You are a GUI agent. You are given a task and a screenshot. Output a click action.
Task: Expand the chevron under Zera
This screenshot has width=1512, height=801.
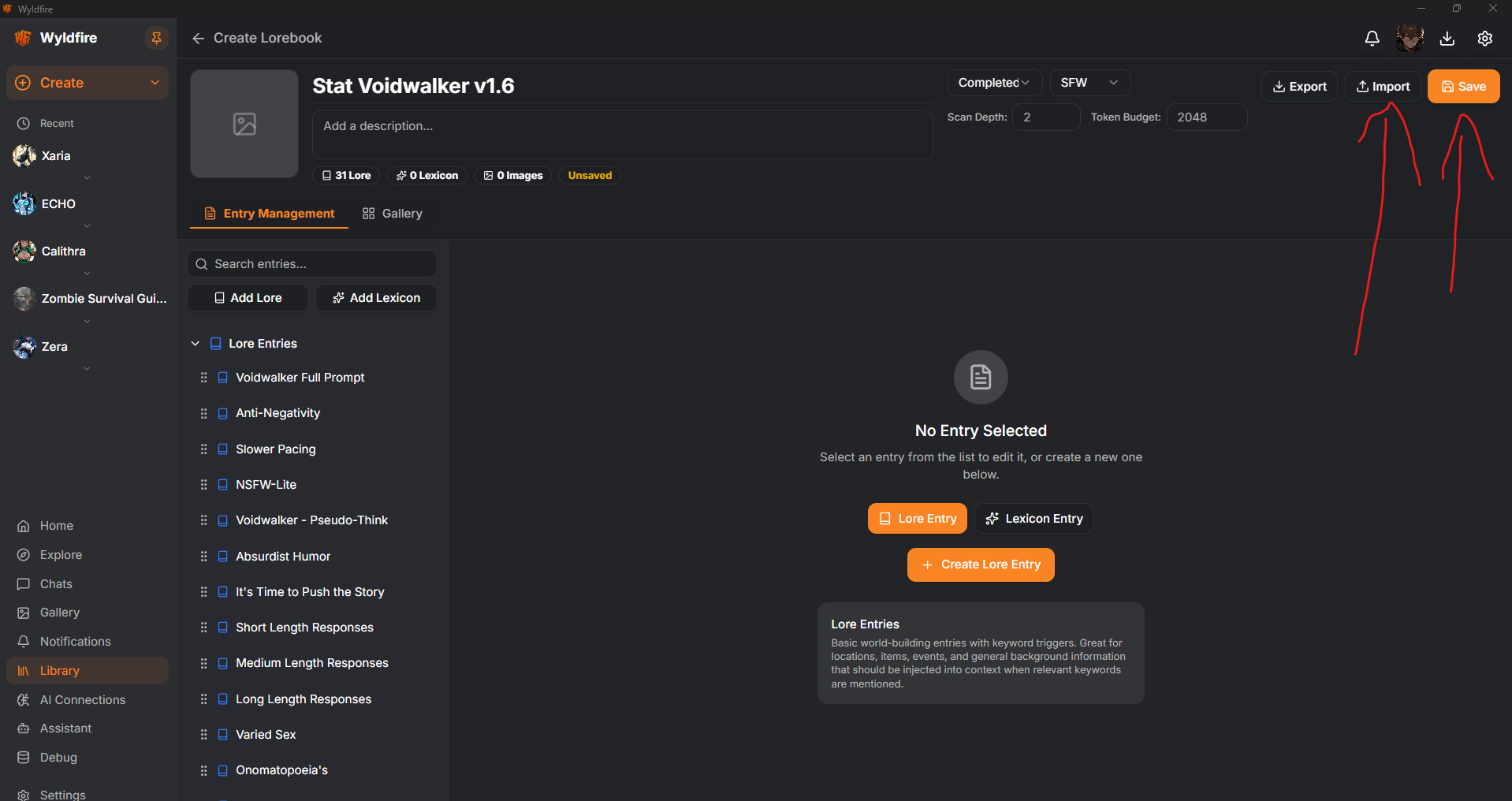[87, 369]
